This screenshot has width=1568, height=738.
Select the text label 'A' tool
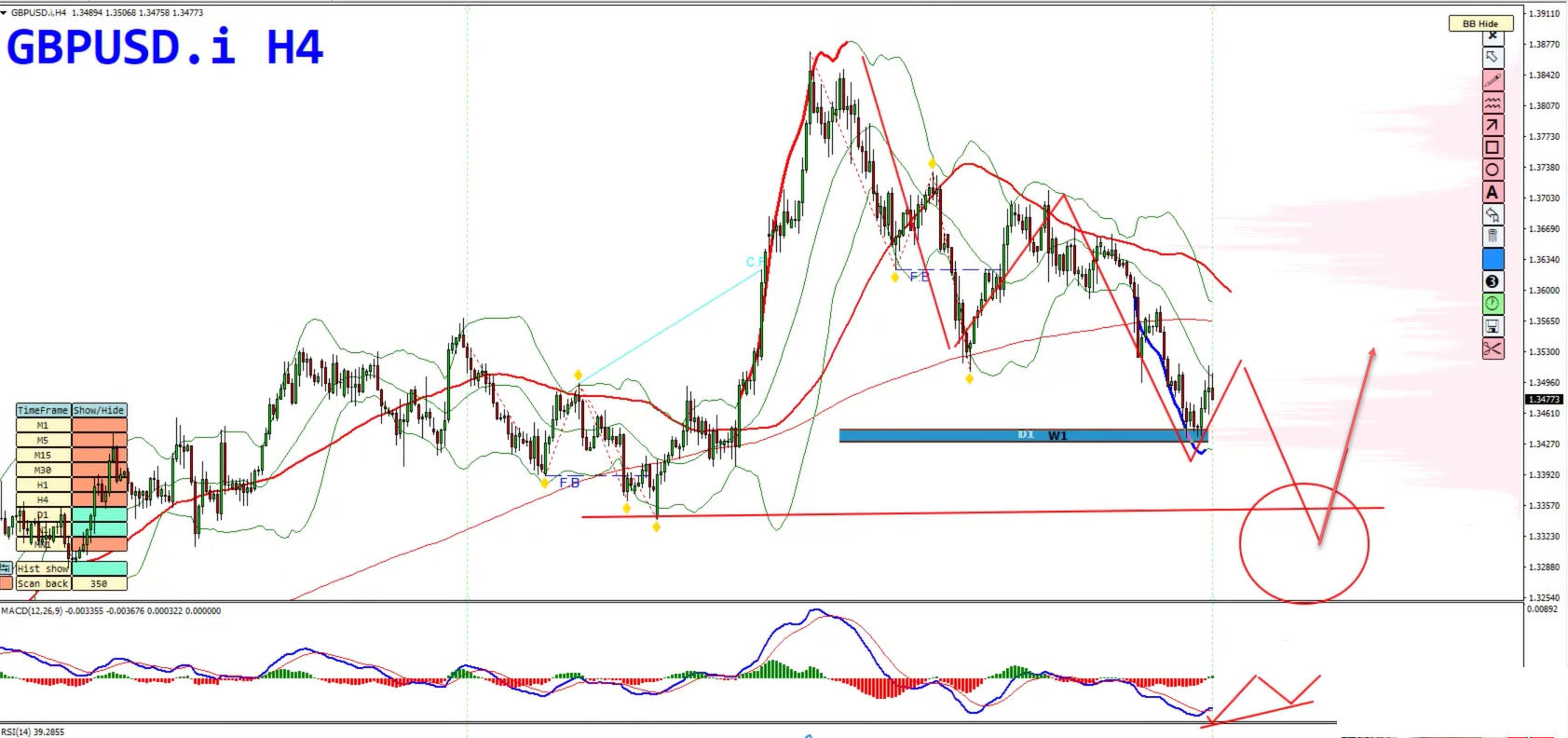click(1493, 192)
